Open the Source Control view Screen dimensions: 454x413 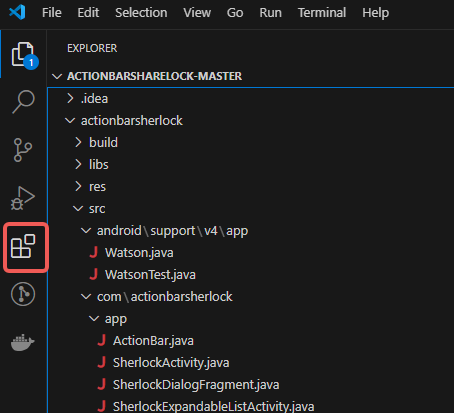[23, 150]
